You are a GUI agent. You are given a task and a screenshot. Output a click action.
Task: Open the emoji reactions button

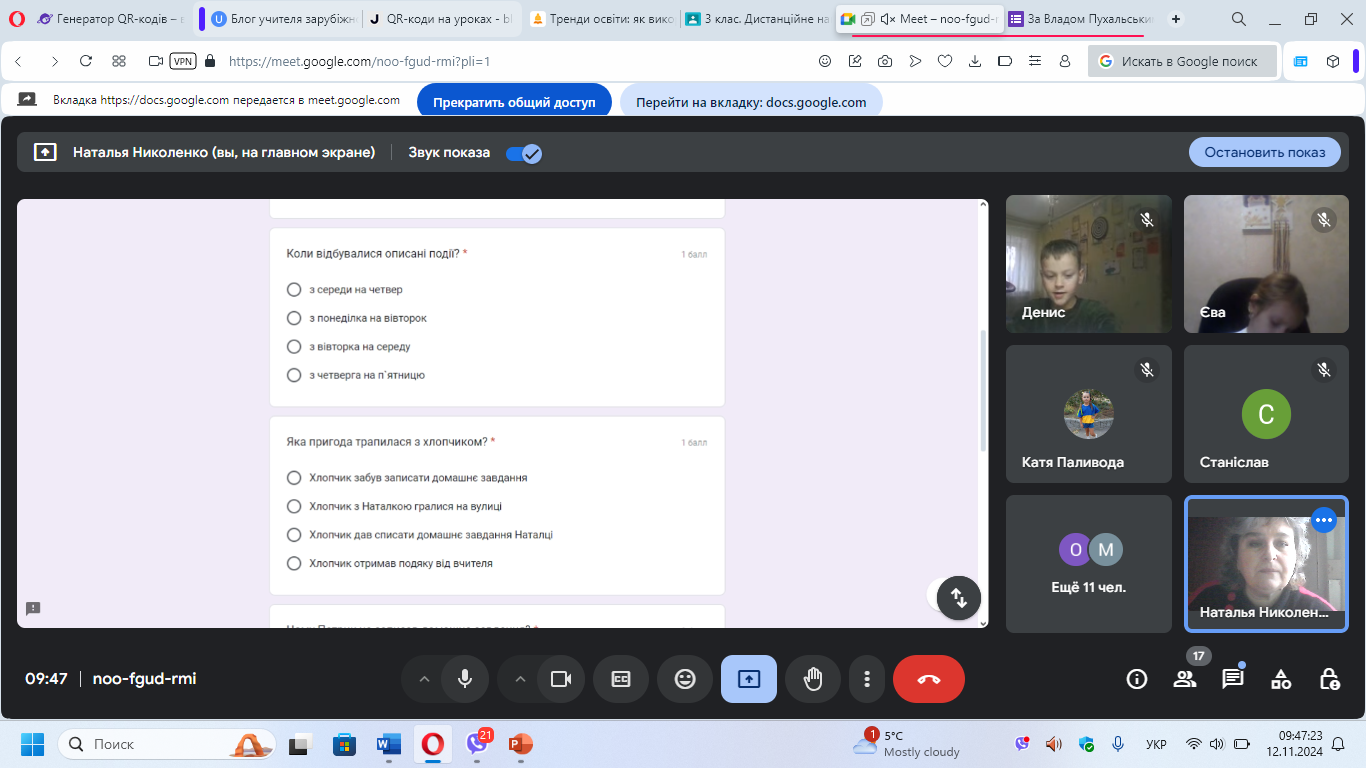click(x=685, y=679)
